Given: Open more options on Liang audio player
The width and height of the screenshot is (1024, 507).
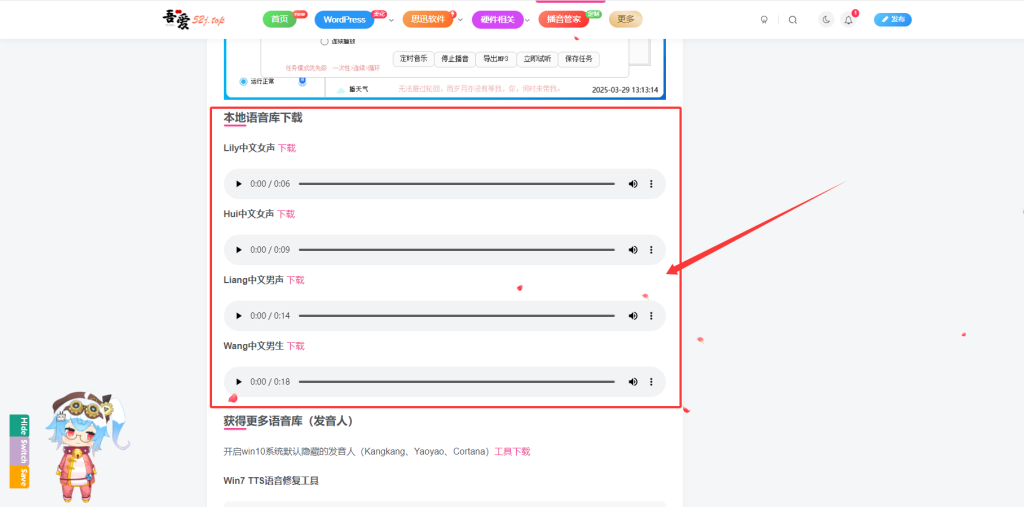Looking at the screenshot, I should pyautogui.click(x=651, y=316).
